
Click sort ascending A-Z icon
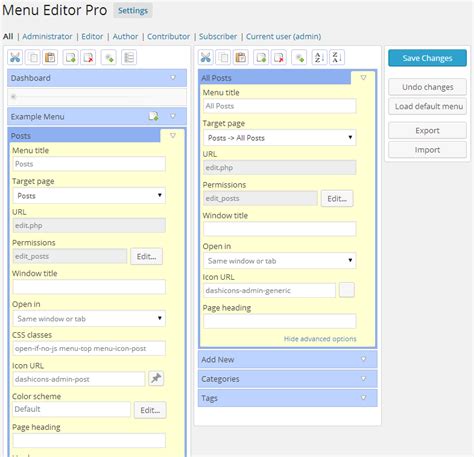[319, 58]
